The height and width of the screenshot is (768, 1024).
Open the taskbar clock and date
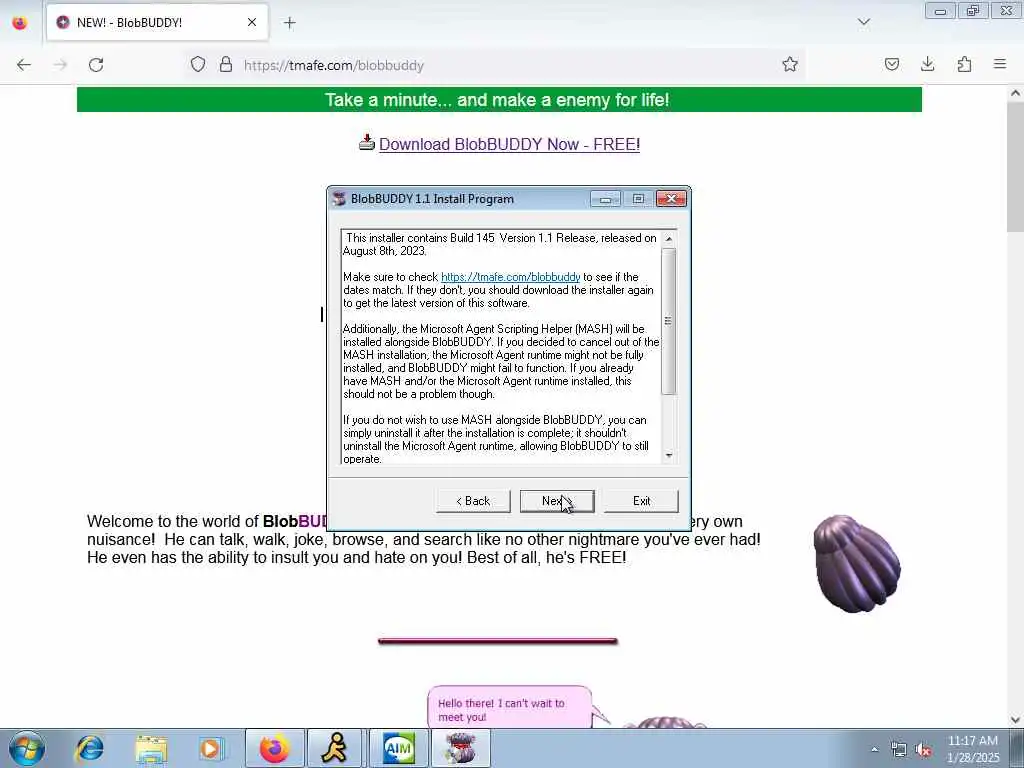pyautogui.click(x=972, y=749)
